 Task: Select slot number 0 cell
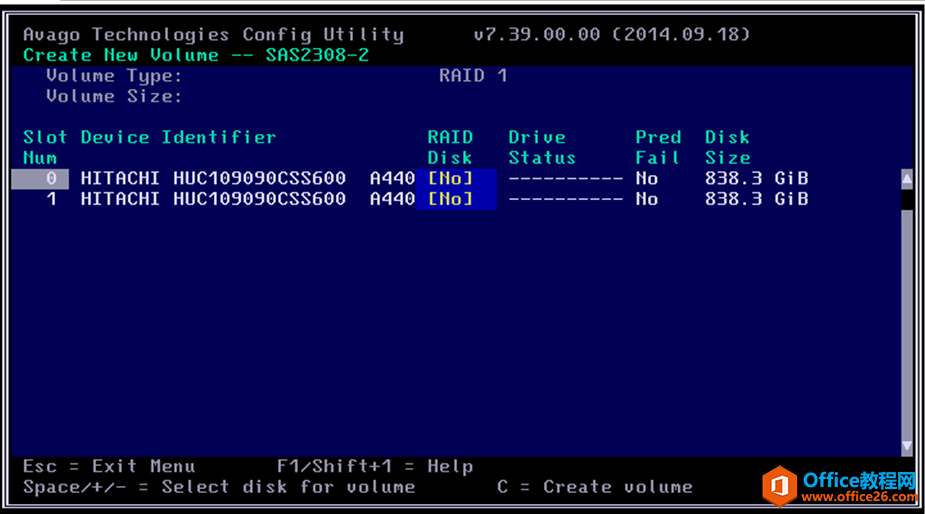coord(40,179)
